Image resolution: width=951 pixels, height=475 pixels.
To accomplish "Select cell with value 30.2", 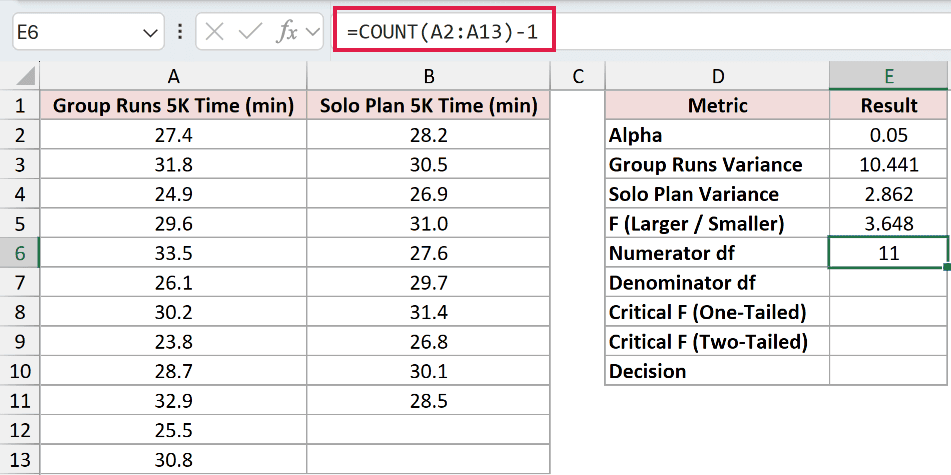I will [x=173, y=312].
